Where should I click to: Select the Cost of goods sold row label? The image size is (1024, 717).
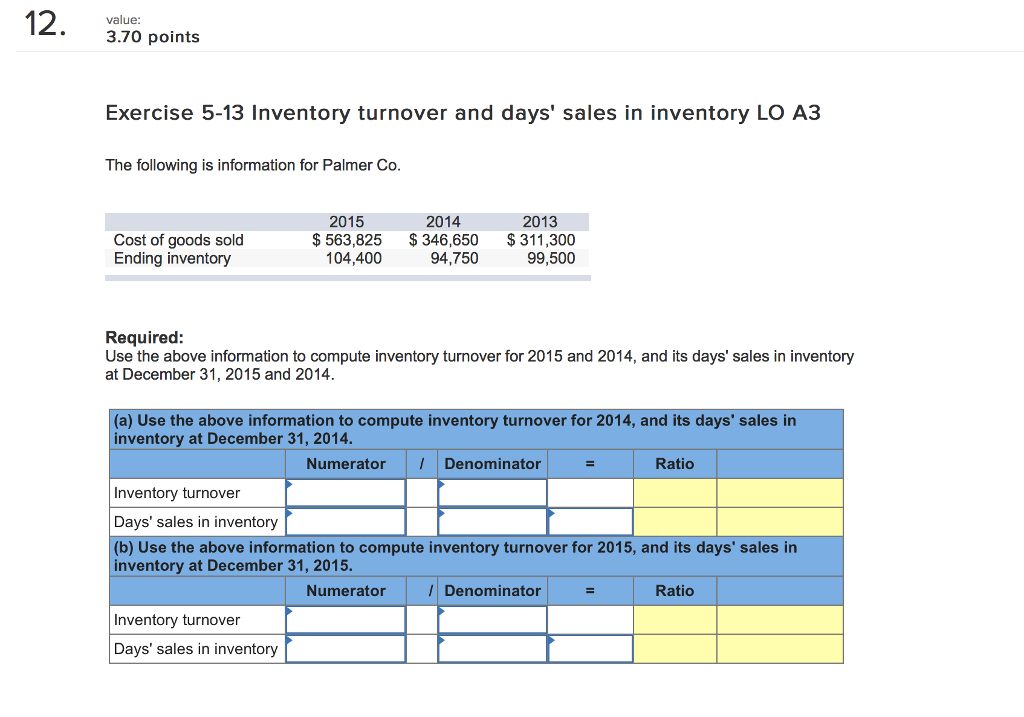[178, 240]
